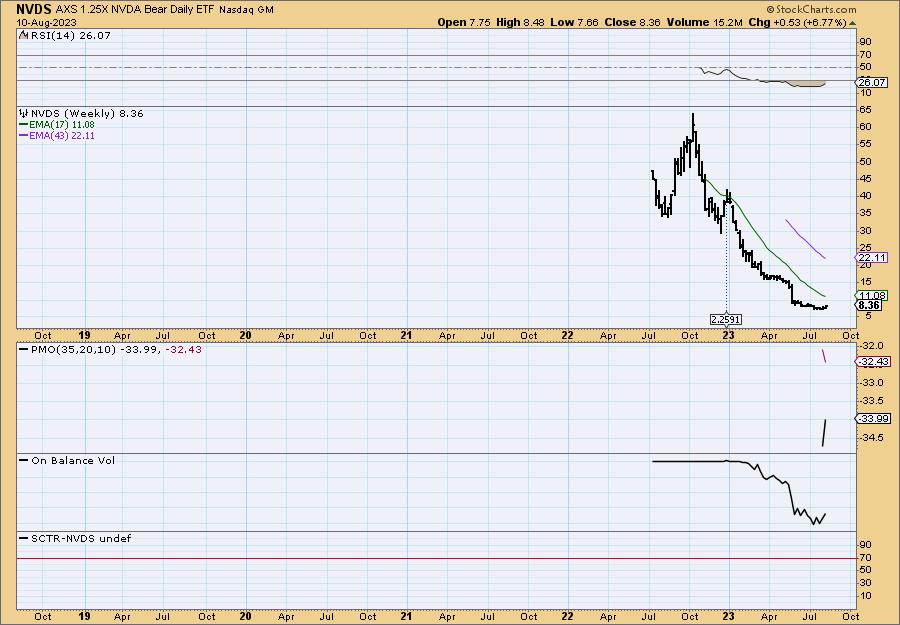Click year label 20 beneath the price panel

click(x=246, y=335)
